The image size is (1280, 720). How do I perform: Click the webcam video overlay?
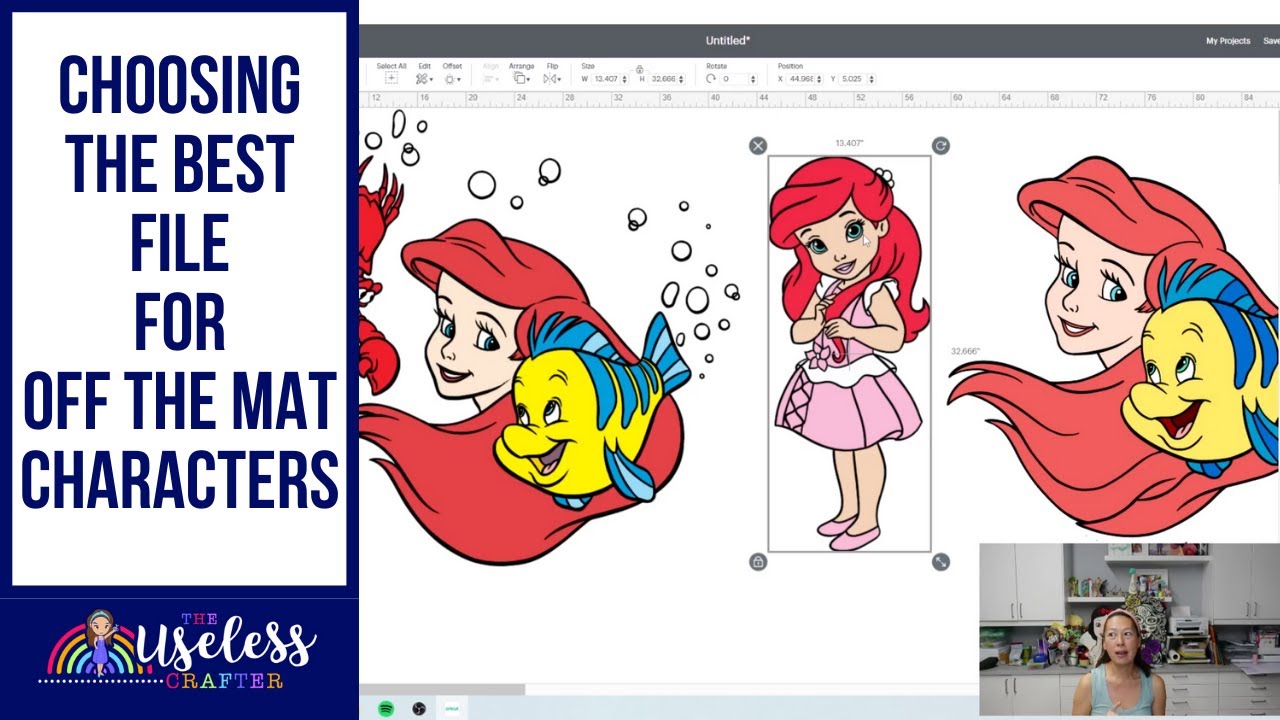[x=1129, y=630]
